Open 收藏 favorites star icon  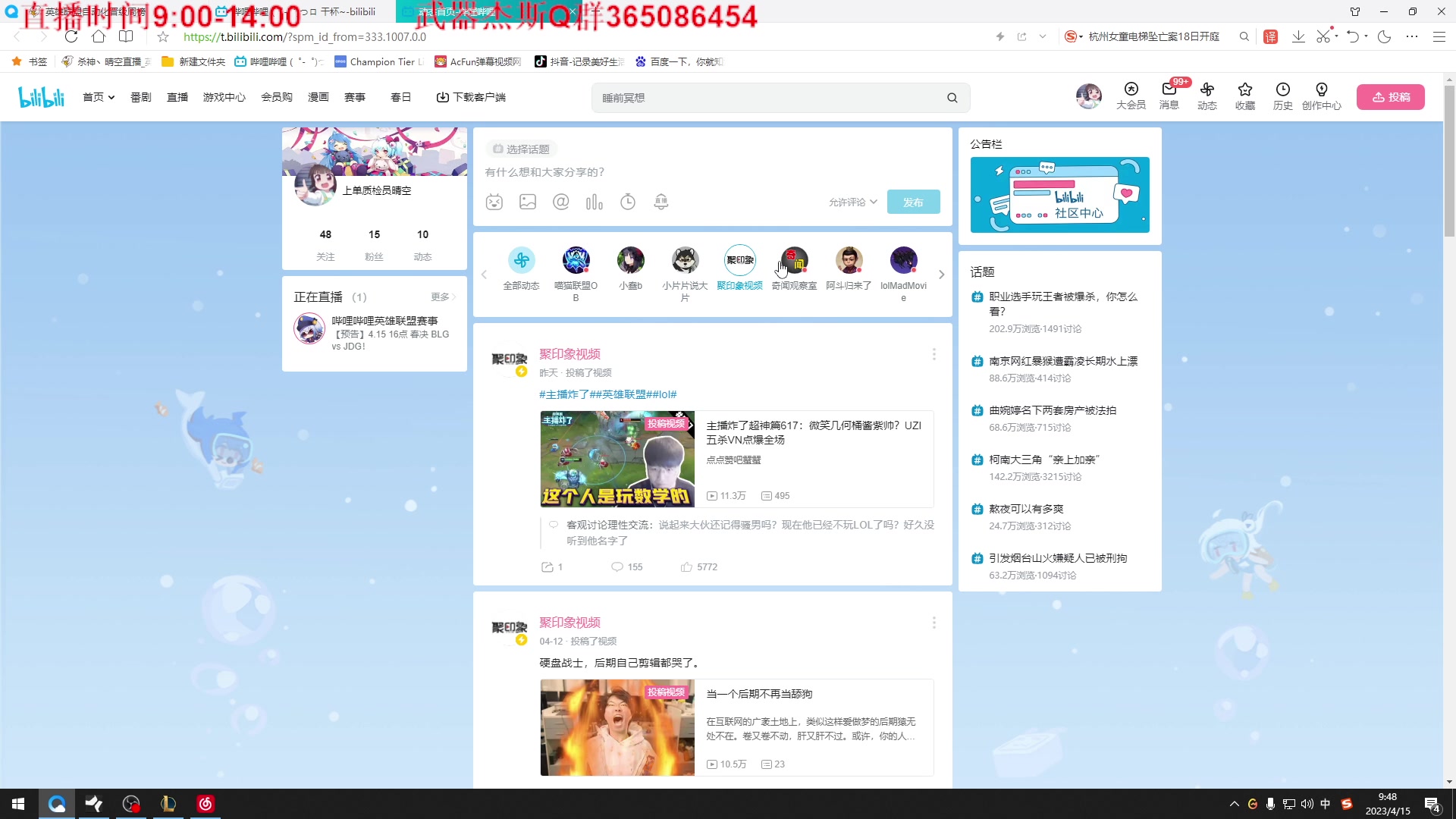1245,96
